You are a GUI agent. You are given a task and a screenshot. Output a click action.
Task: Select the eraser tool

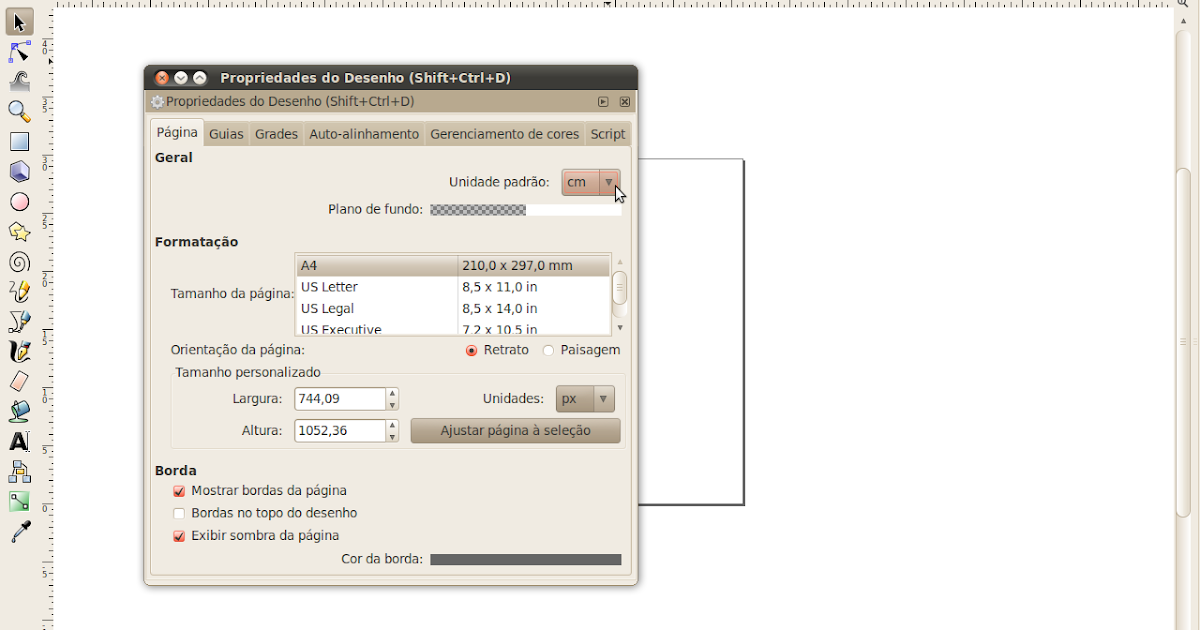(19, 382)
